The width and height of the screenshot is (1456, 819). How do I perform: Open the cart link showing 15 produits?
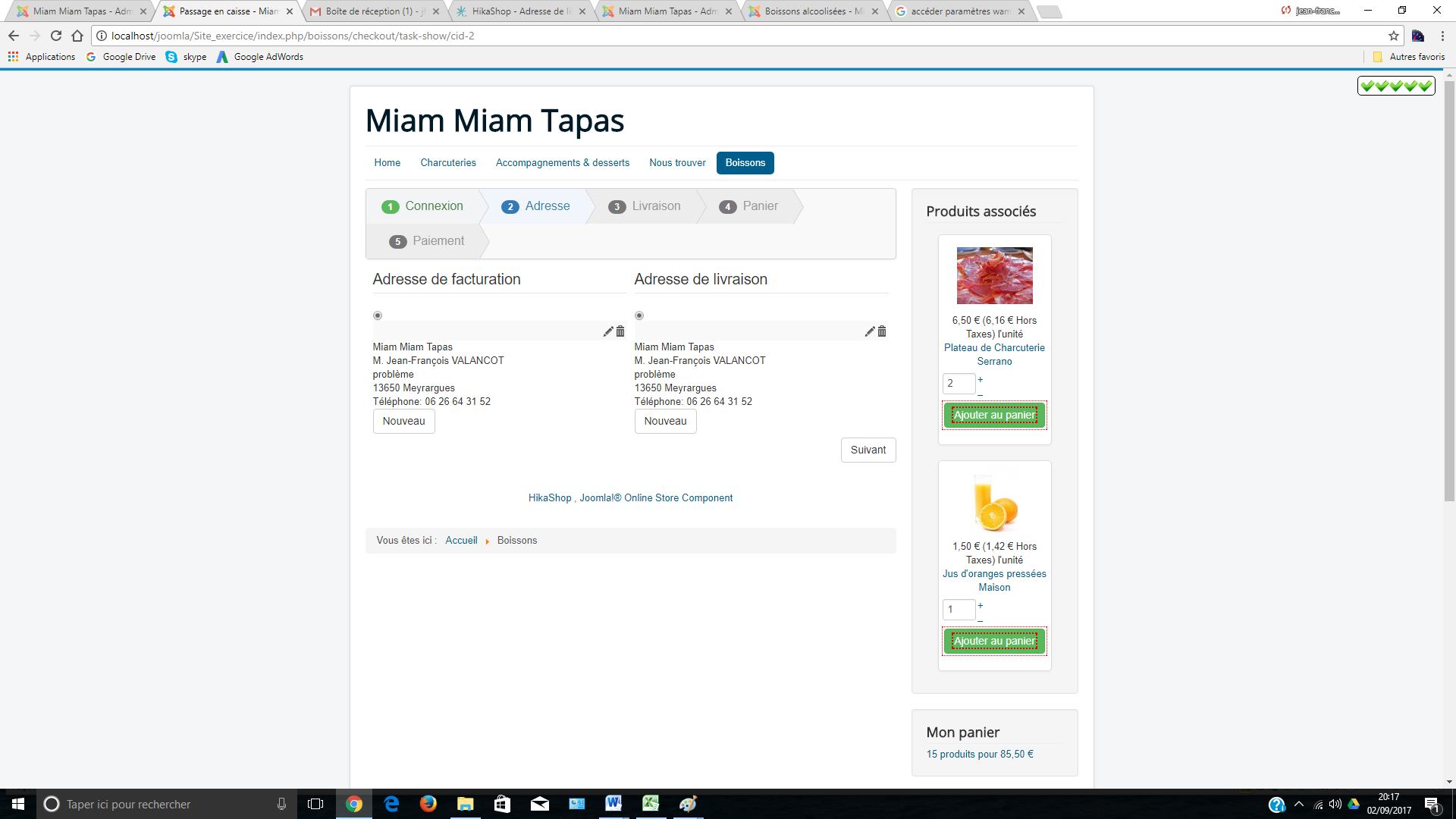[979, 755]
